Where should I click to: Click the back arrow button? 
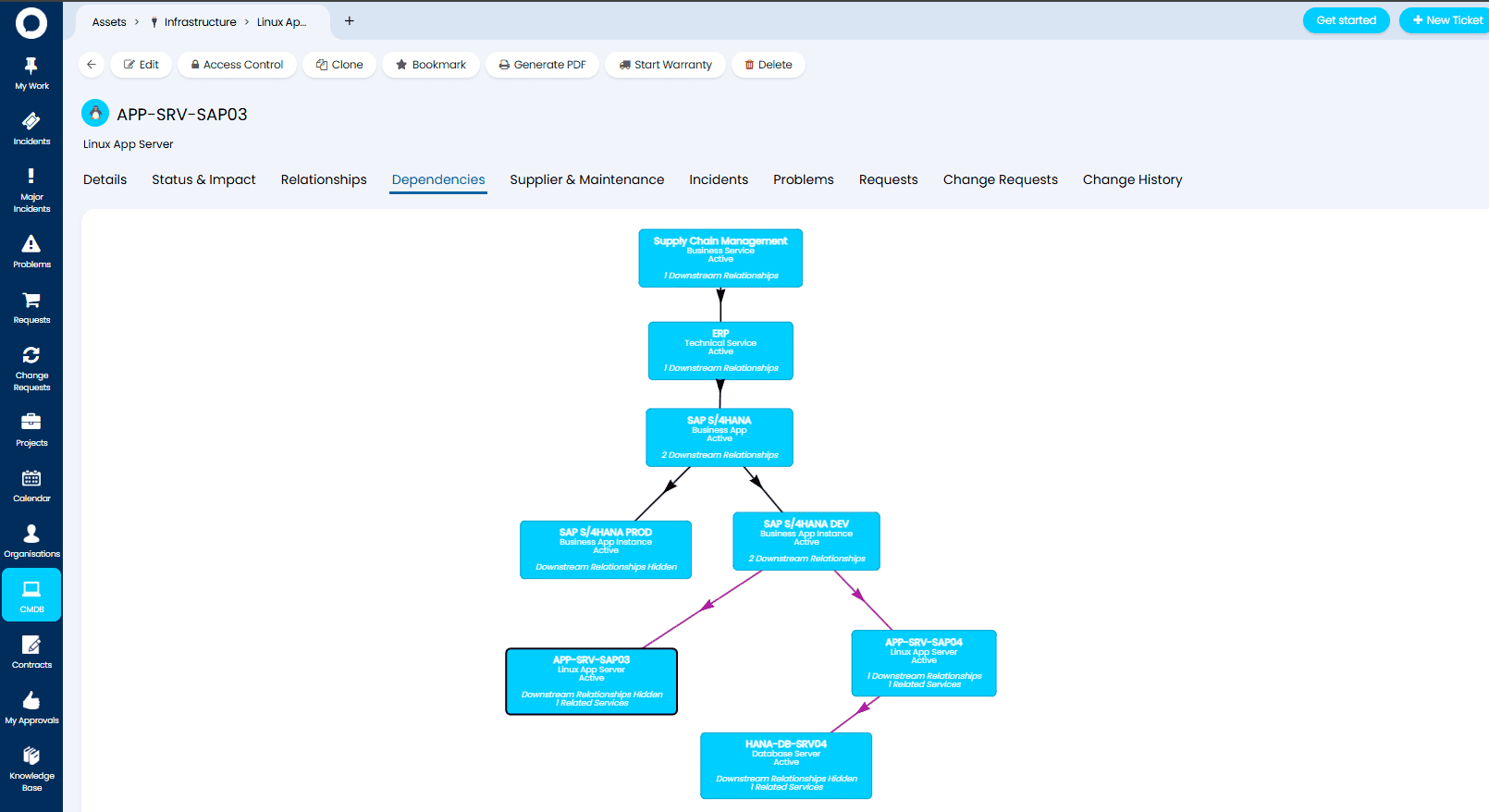pos(91,65)
